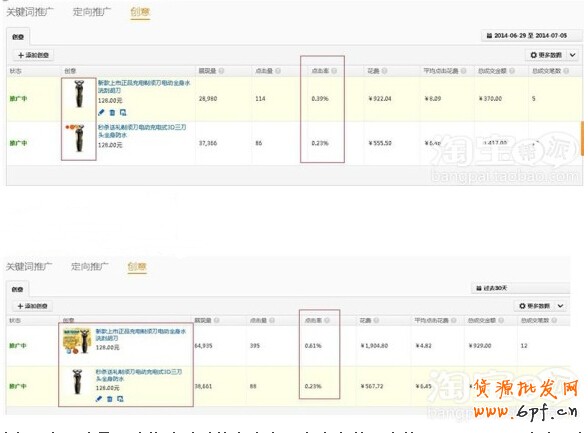Click the help icon beside 点击率 in top table
The width and height of the screenshot is (588, 433).
(334, 71)
